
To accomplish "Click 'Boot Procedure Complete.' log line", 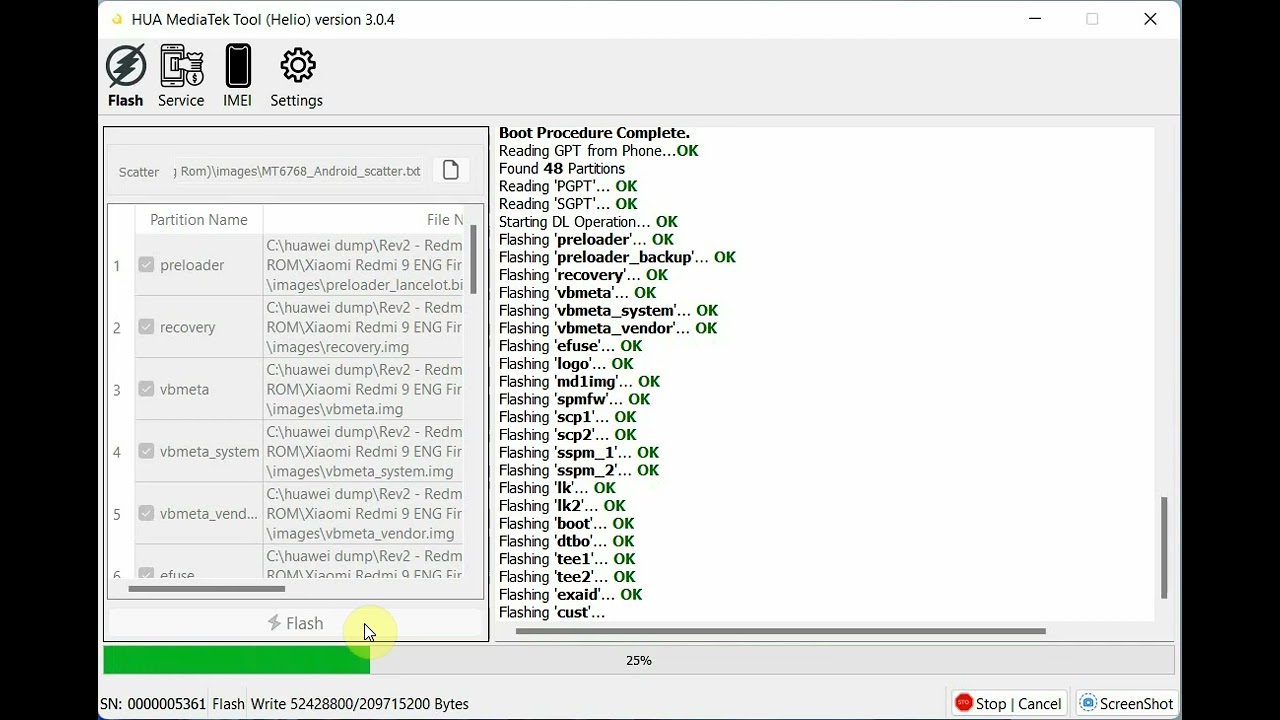I will coord(594,133).
